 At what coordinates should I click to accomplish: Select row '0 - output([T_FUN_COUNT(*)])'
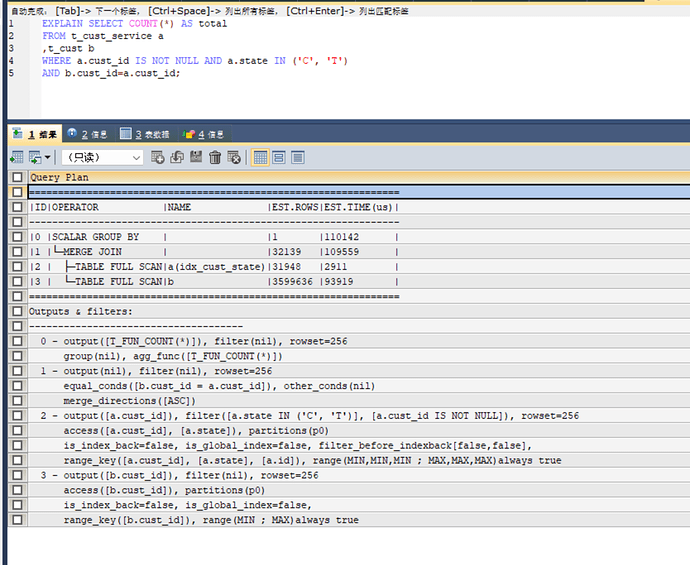click(359, 341)
